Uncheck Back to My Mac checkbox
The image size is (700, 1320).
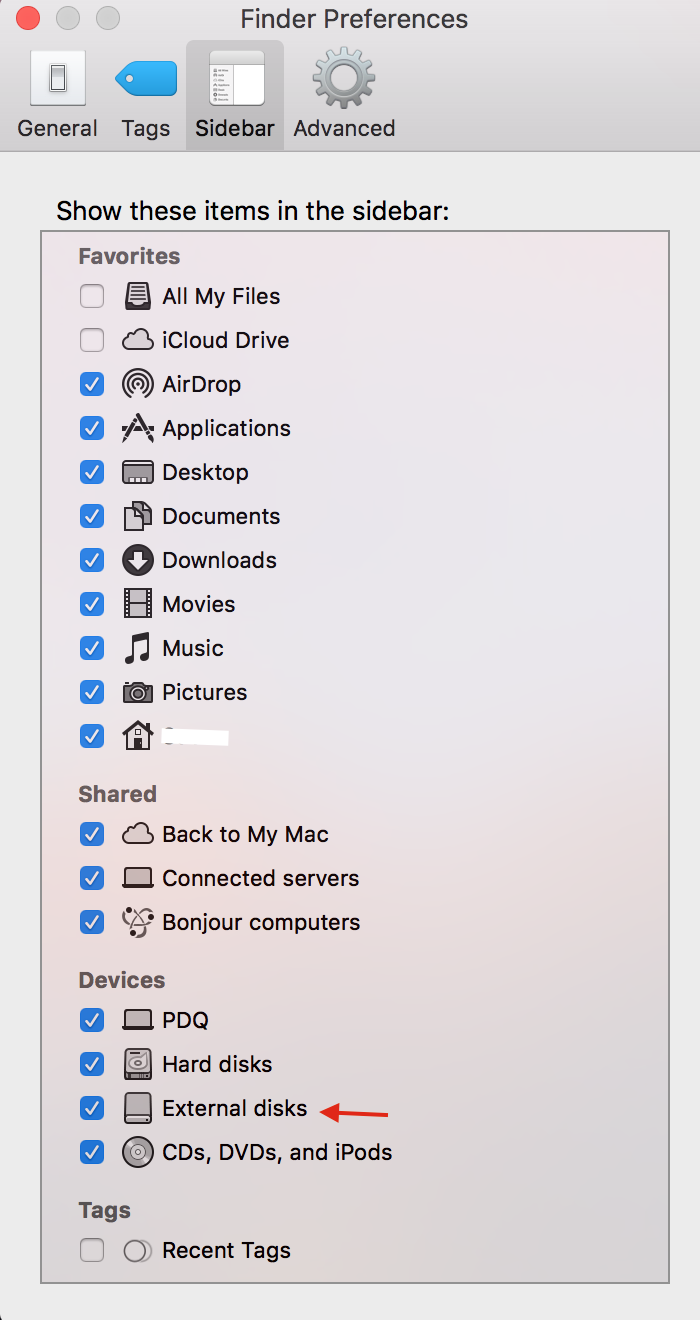[x=92, y=834]
